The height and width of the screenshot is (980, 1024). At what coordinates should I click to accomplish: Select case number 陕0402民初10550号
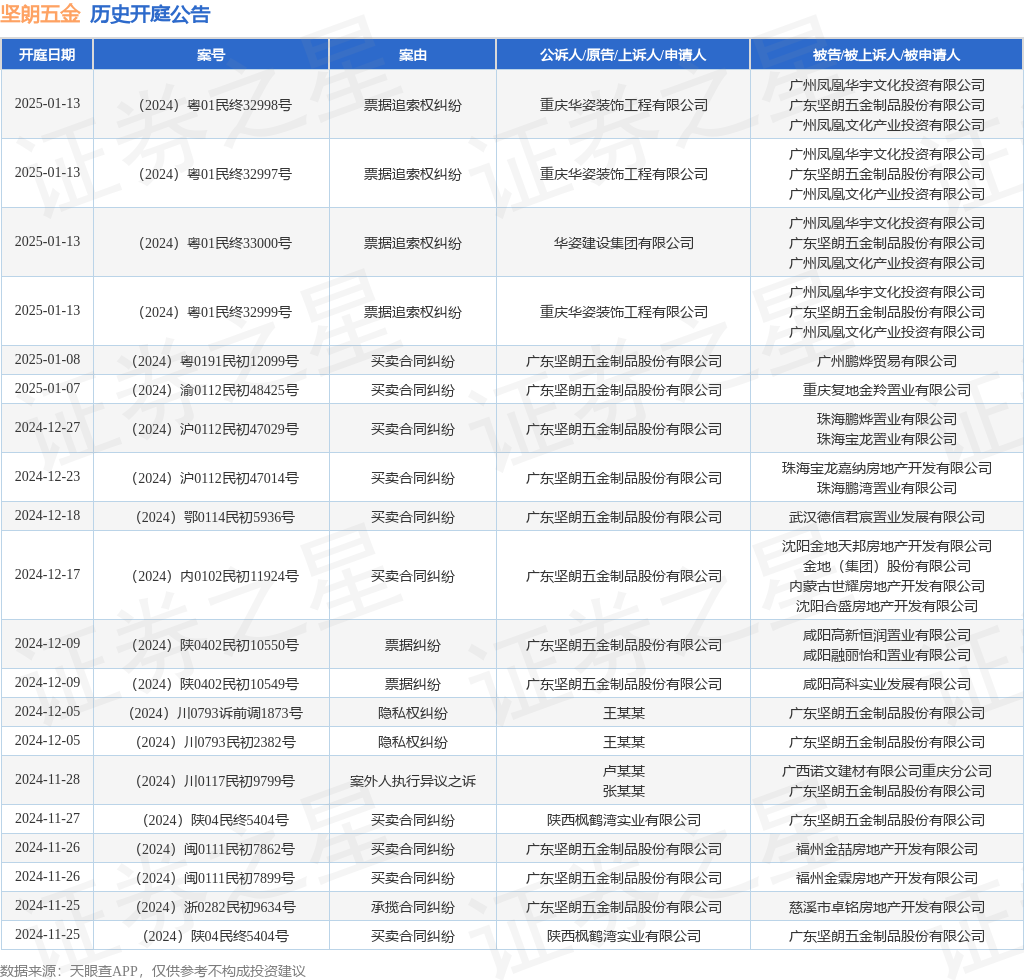(x=215, y=645)
